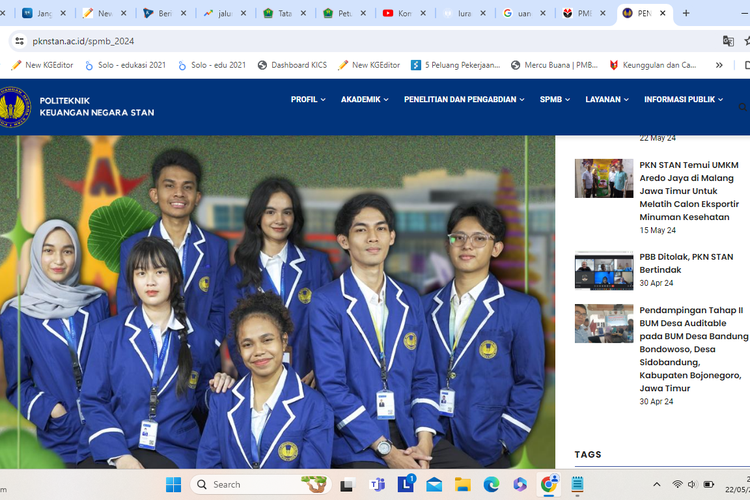Open the Task View icon in taskbar

point(346,485)
